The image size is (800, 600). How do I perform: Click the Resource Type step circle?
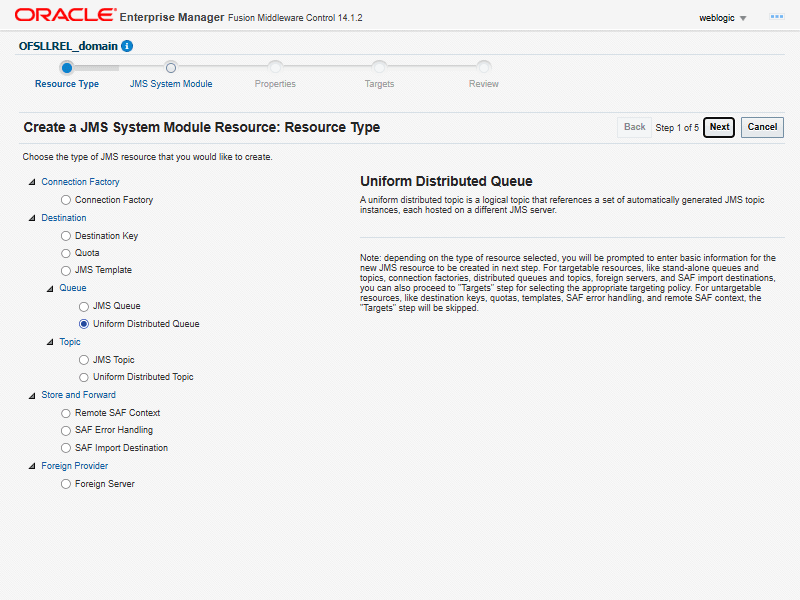coord(66,67)
